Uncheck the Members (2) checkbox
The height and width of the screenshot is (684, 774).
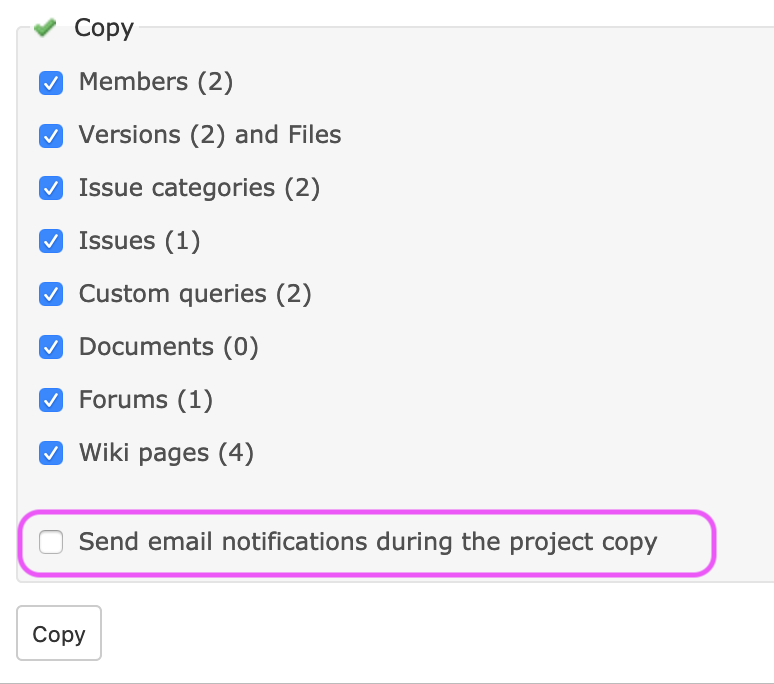[51, 82]
